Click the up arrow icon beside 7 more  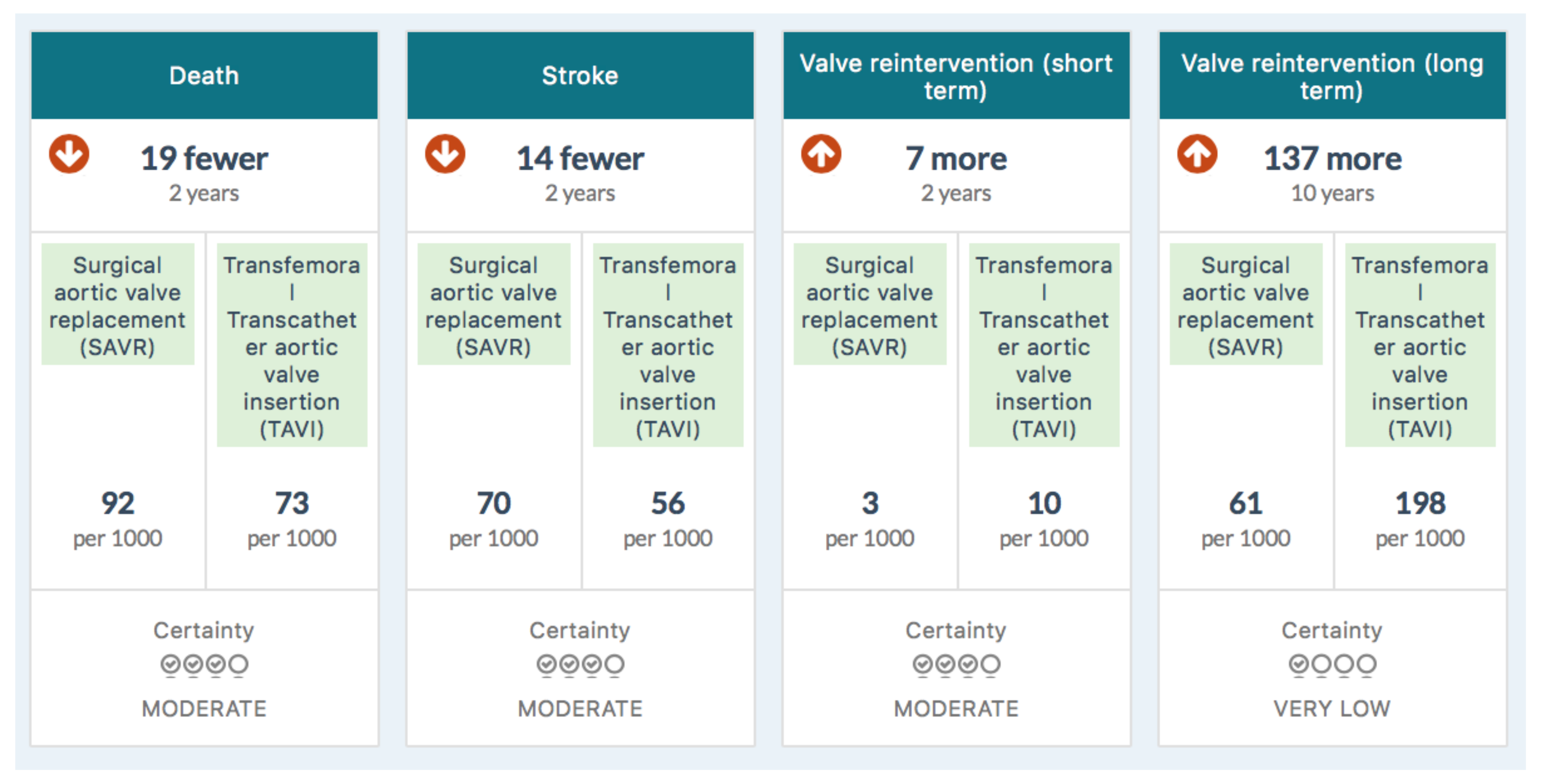tap(821, 154)
